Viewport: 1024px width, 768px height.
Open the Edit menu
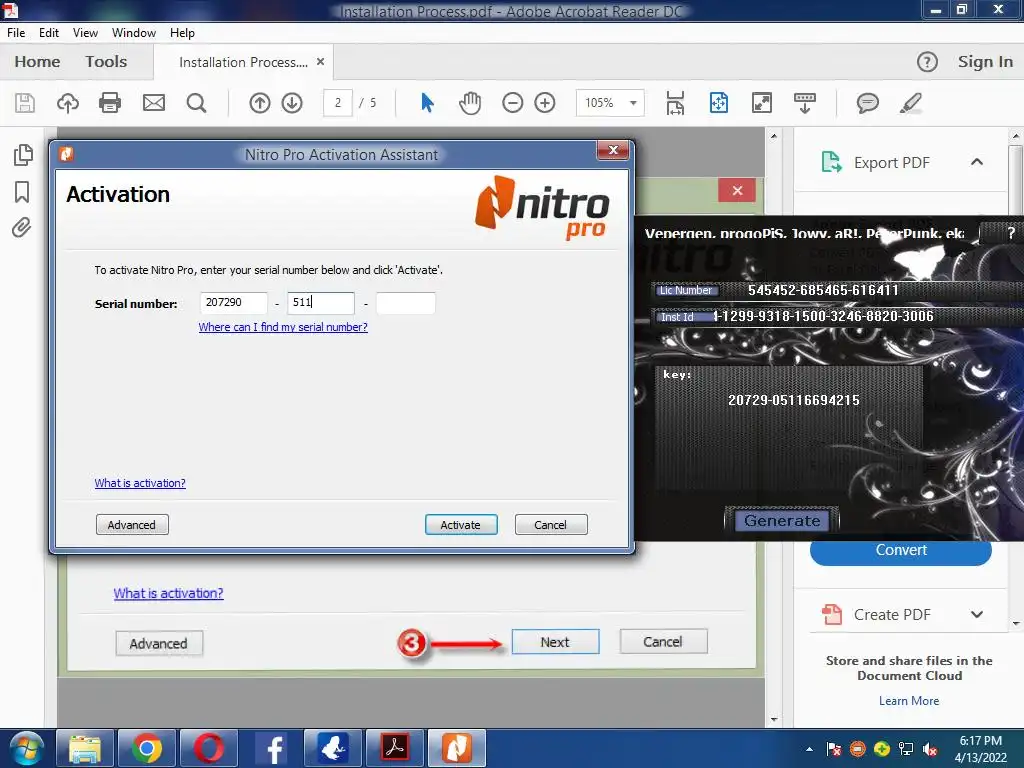[49, 33]
